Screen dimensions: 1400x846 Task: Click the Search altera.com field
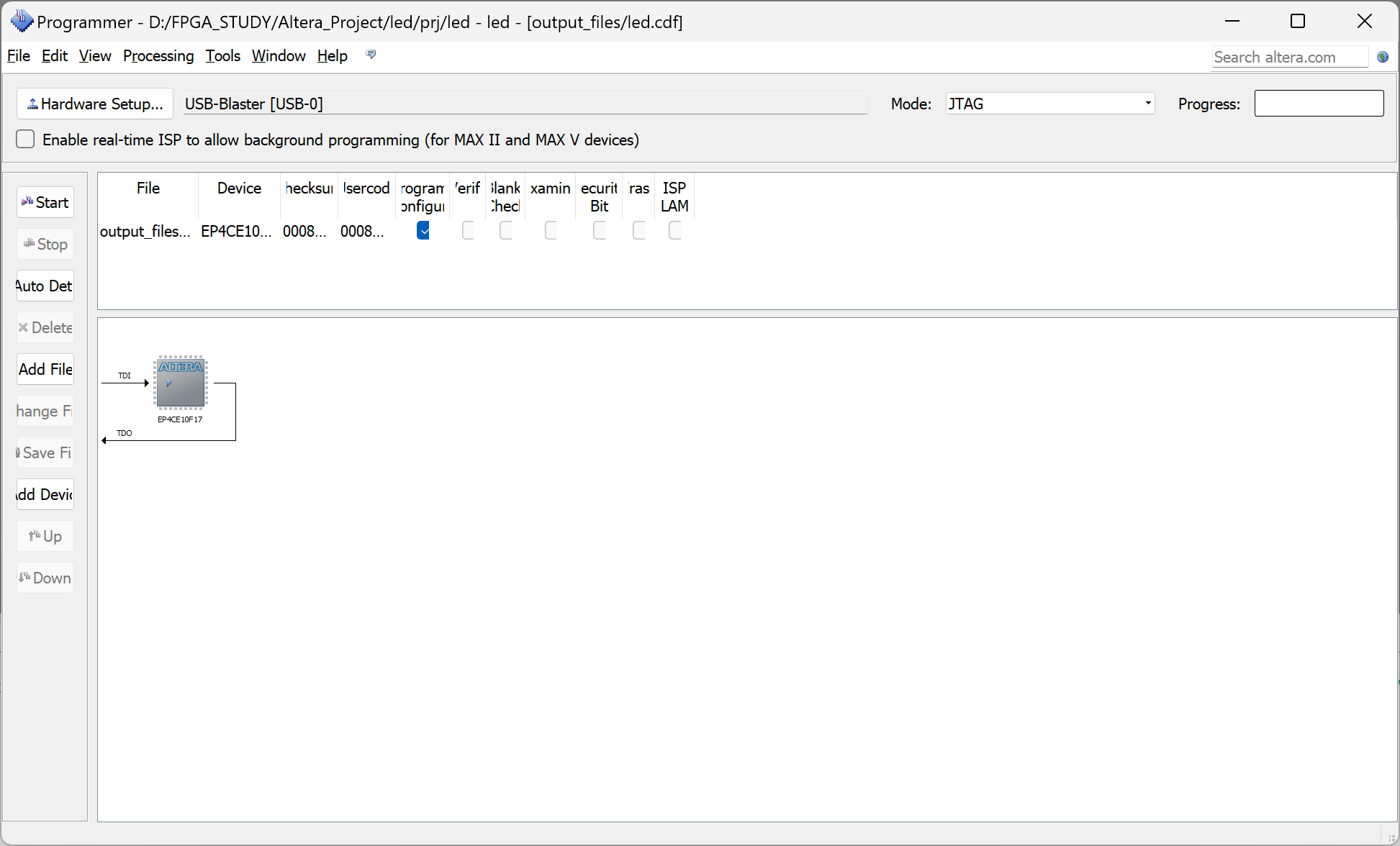1288,58
